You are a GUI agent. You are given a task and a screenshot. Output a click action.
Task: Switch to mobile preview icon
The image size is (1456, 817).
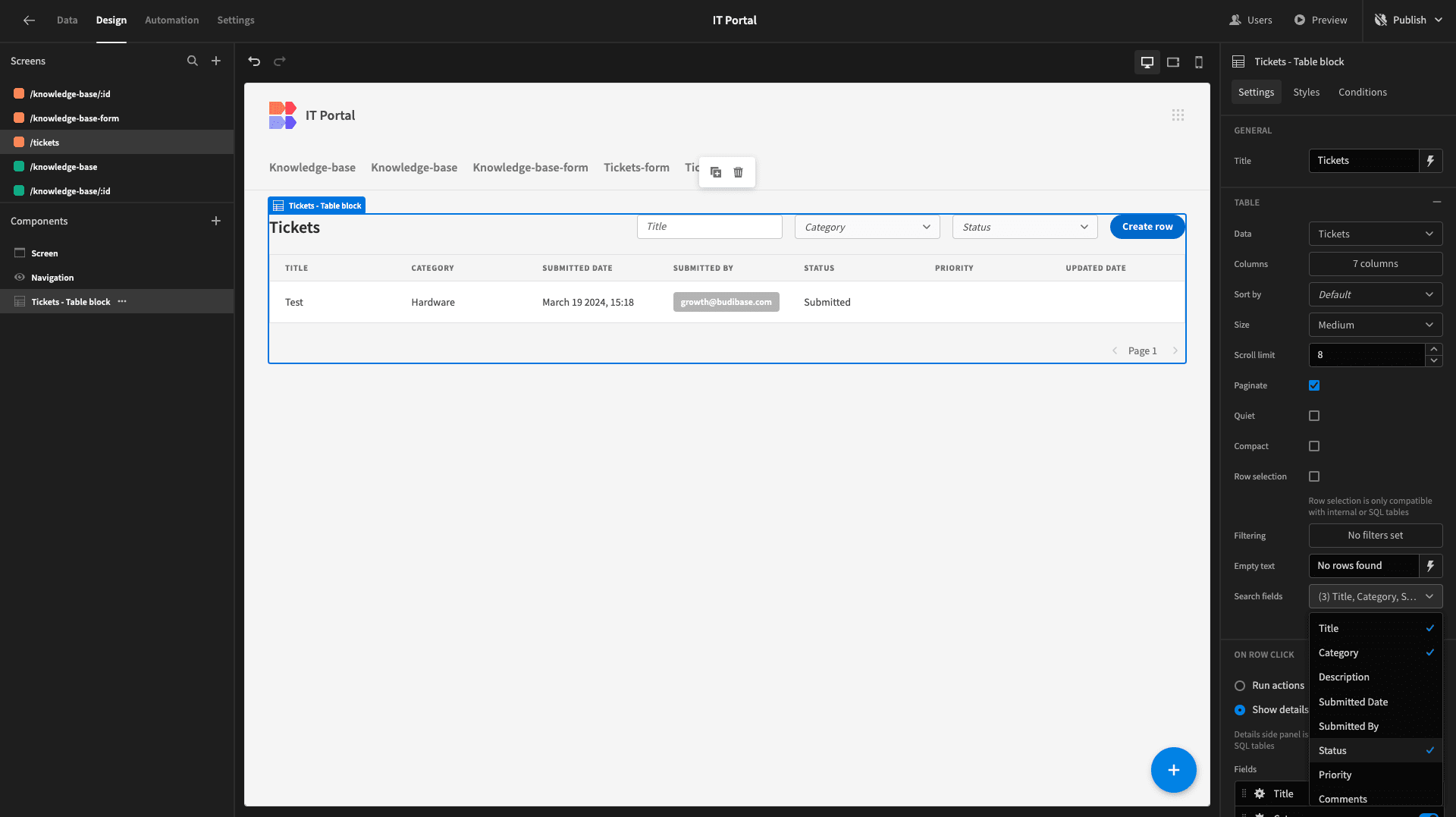1199,62
